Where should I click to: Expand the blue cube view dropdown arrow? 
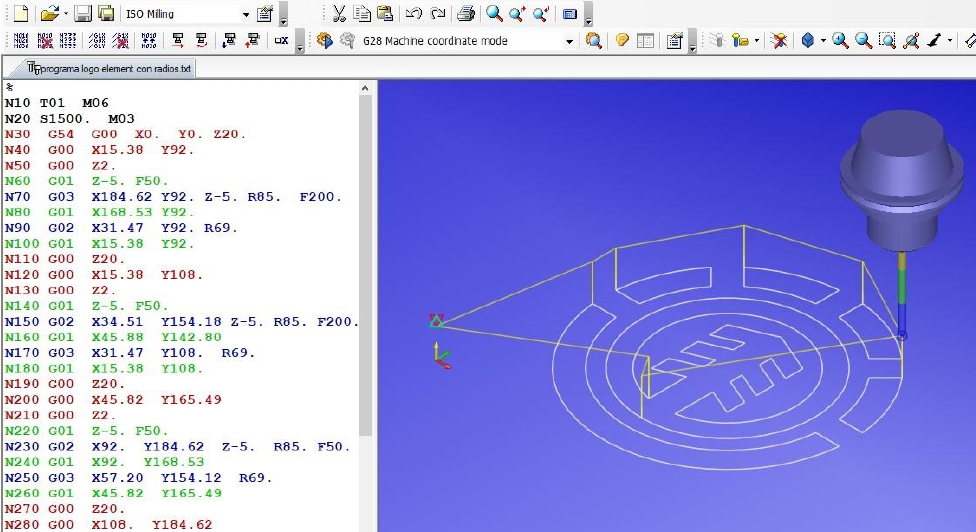pyautogui.click(x=823, y=40)
